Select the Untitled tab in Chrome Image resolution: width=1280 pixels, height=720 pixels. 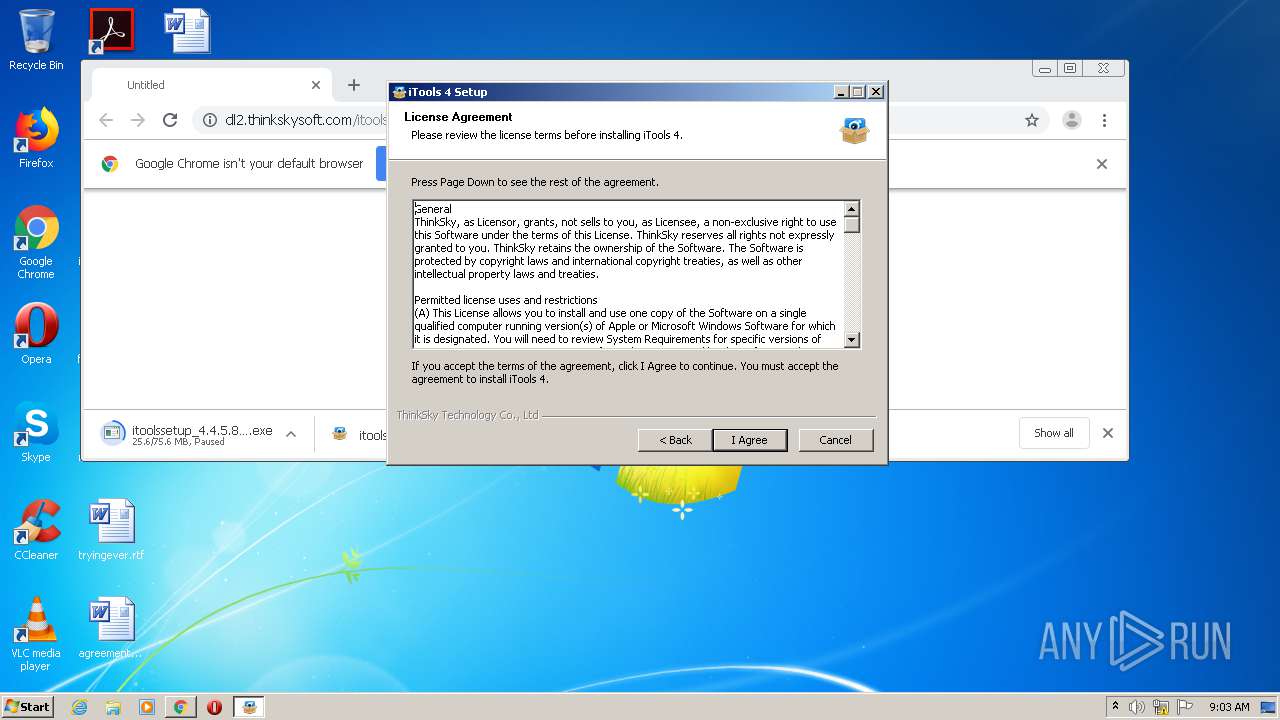212,85
